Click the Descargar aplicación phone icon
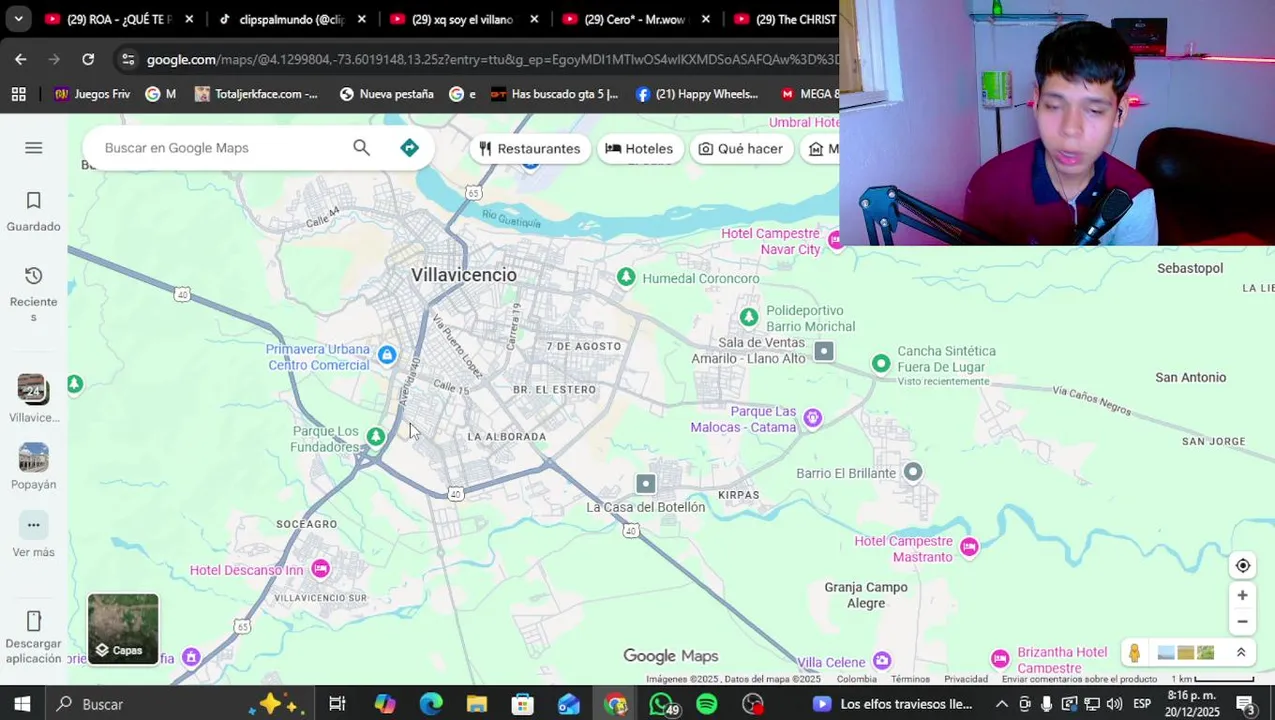Image resolution: width=1275 pixels, height=720 pixels. pos(33,621)
